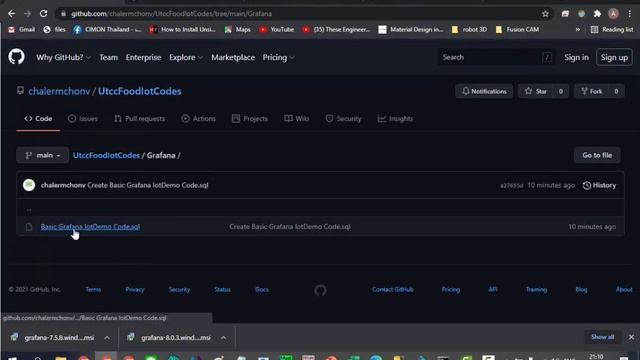
Task: Open UtccFoodIotCodes breadcrumb link
Action: (x=107, y=155)
